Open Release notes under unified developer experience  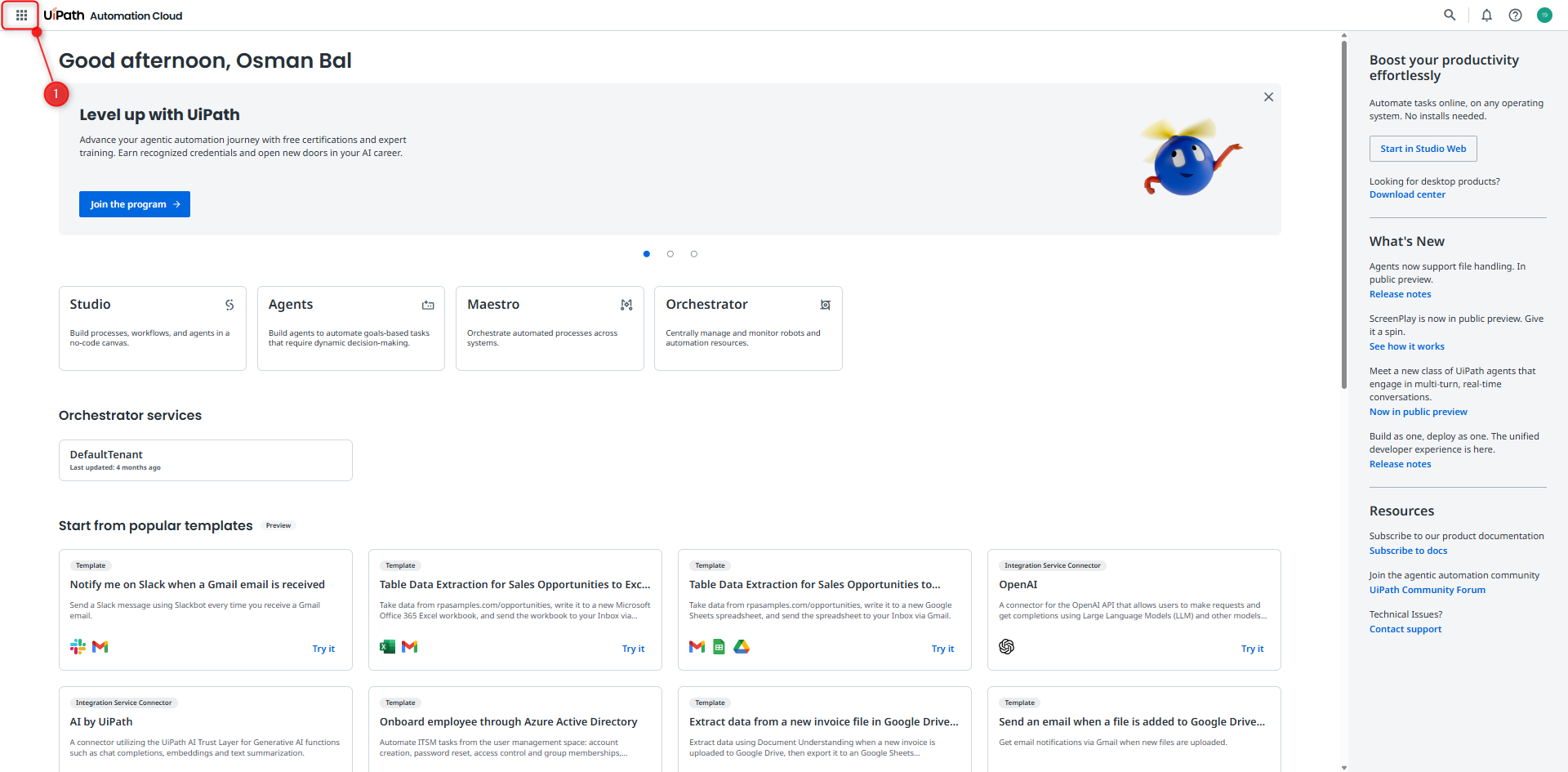click(1400, 464)
